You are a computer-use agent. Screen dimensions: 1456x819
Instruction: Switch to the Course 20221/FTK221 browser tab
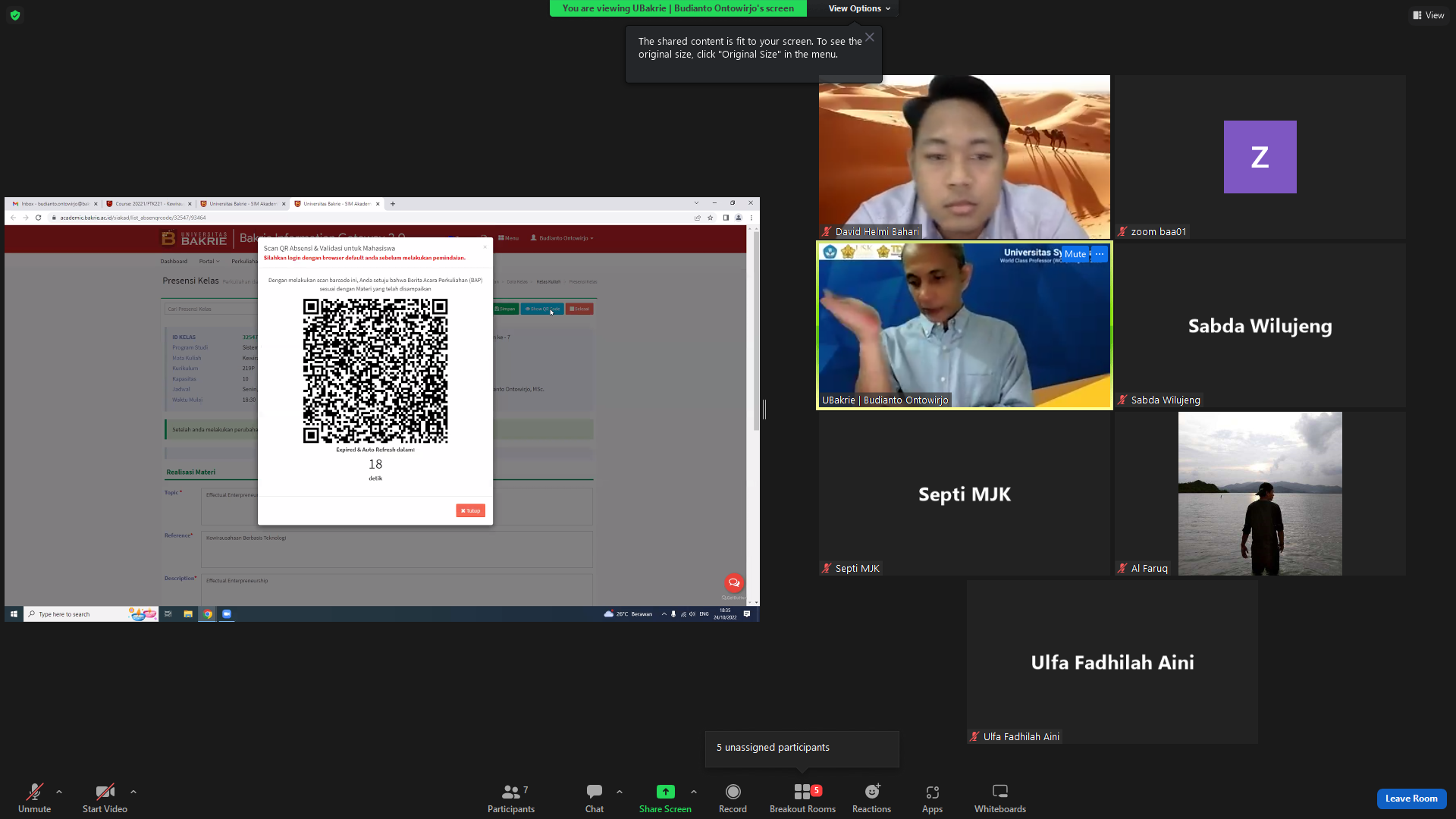point(149,204)
